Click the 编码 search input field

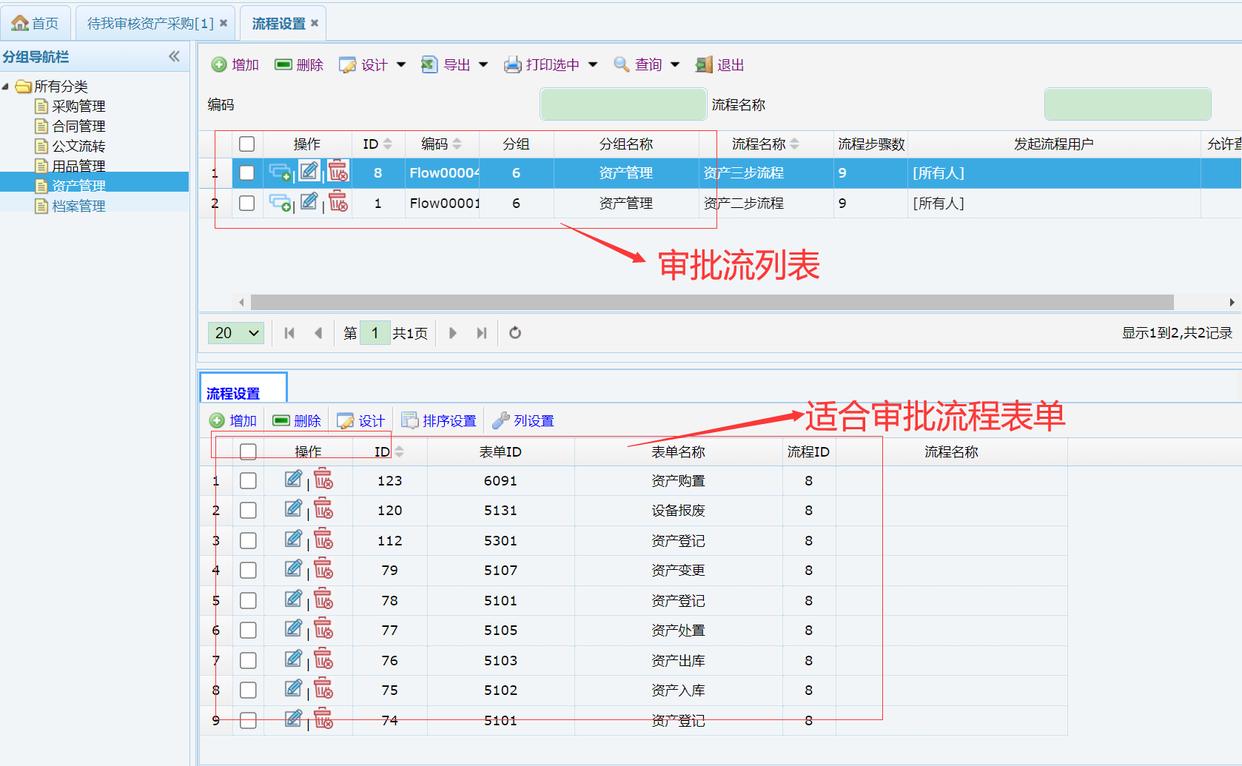coord(622,104)
